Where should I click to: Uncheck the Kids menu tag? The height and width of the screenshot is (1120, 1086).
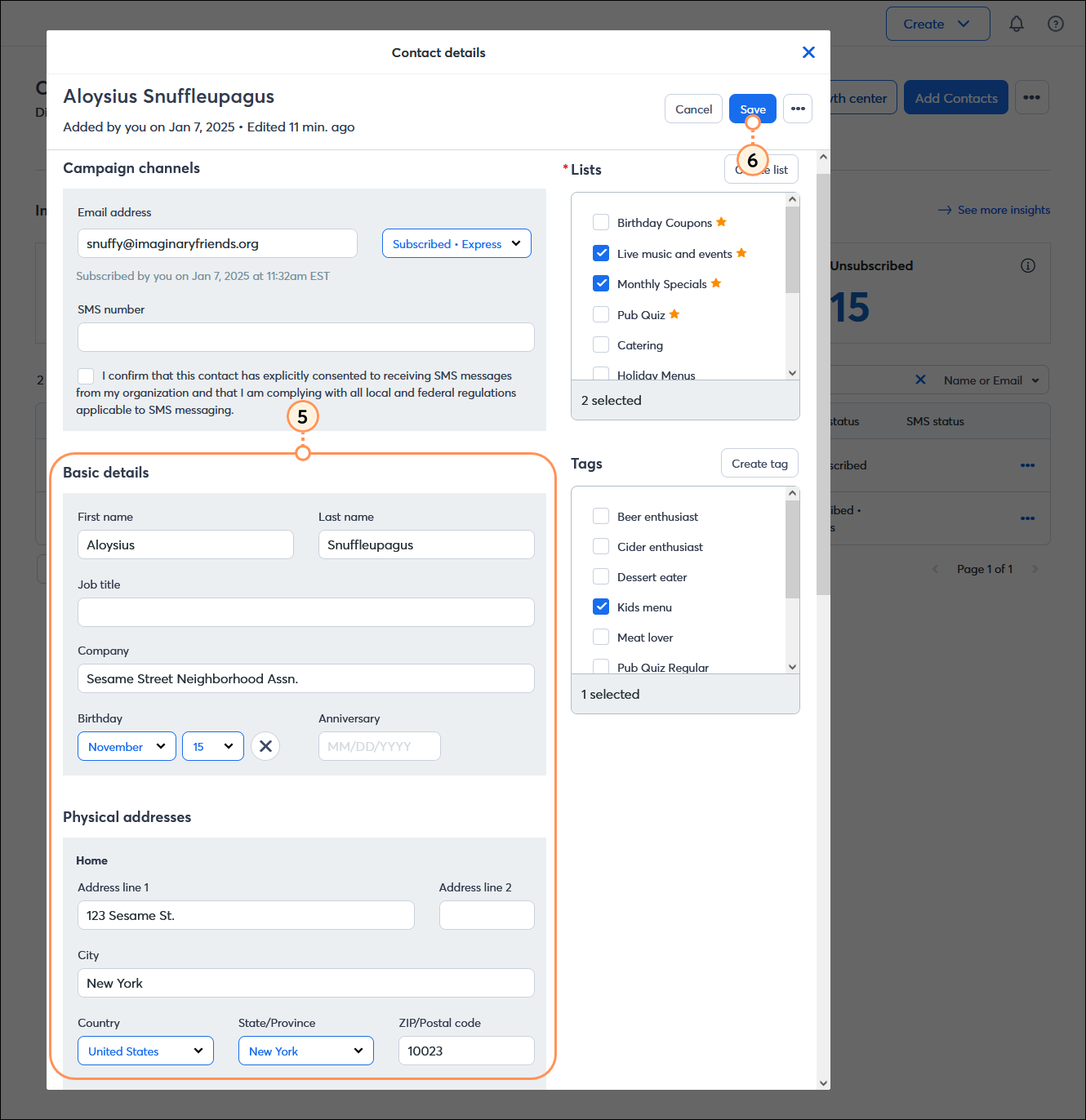(x=601, y=607)
